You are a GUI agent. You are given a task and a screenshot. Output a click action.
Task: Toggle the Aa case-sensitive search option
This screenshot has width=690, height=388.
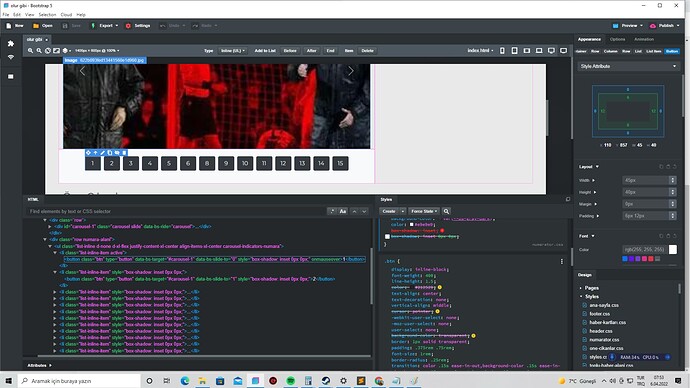(x=343, y=212)
